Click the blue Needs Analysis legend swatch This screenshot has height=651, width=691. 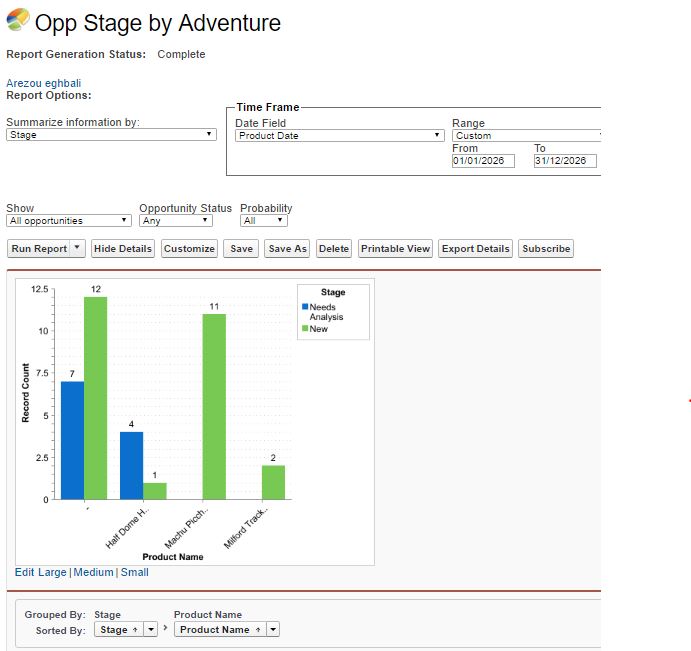[x=305, y=307]
